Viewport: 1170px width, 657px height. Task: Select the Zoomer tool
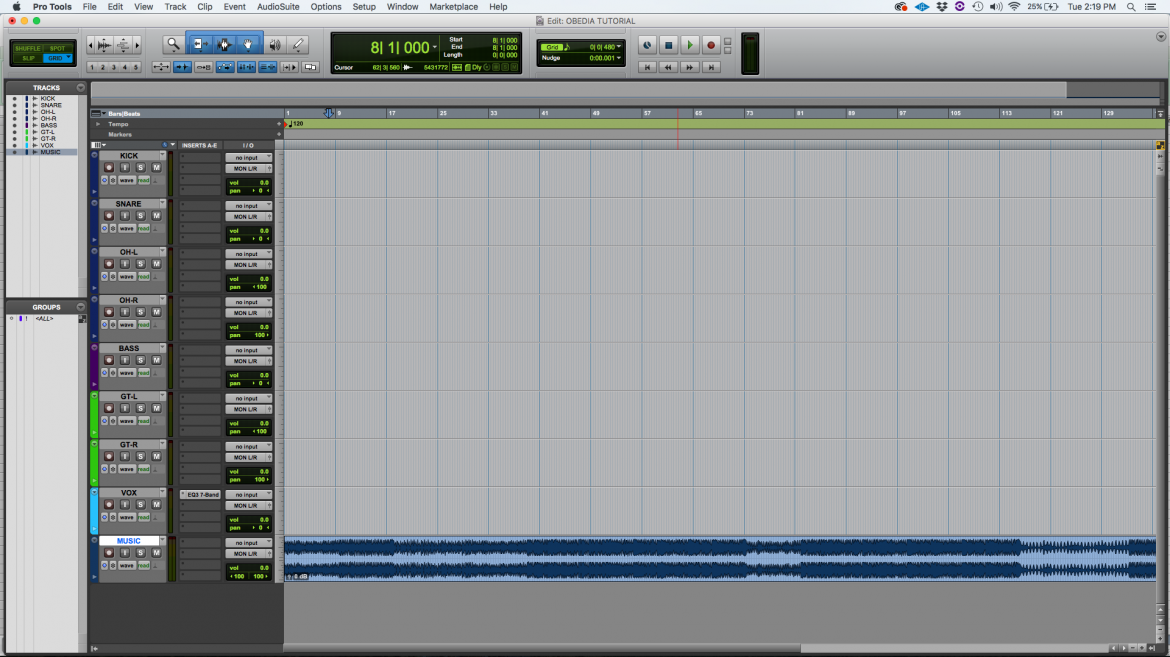tap(172, 43)
